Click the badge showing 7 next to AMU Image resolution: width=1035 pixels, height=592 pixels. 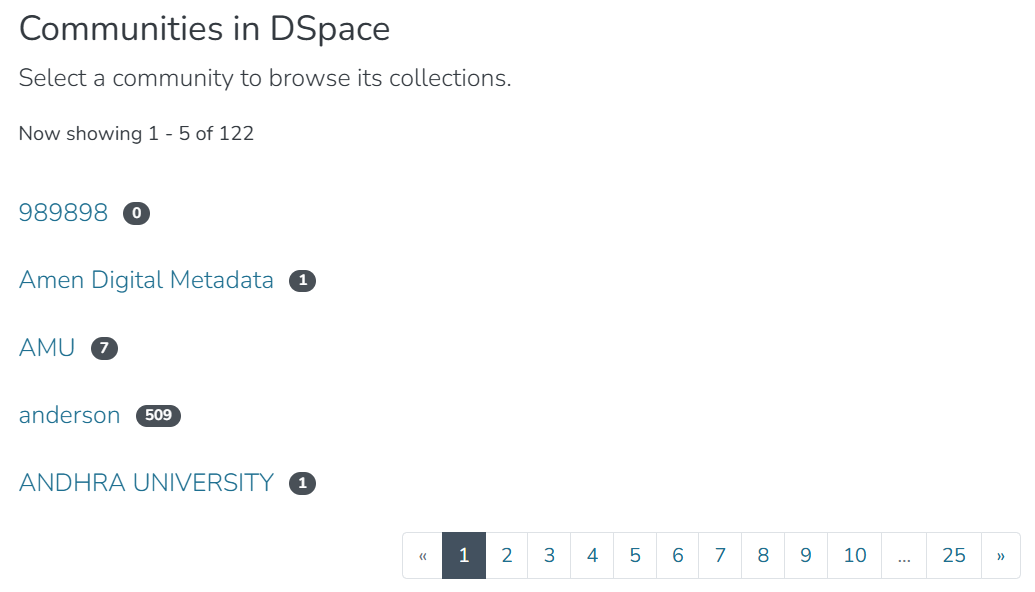tap(104, 348)
